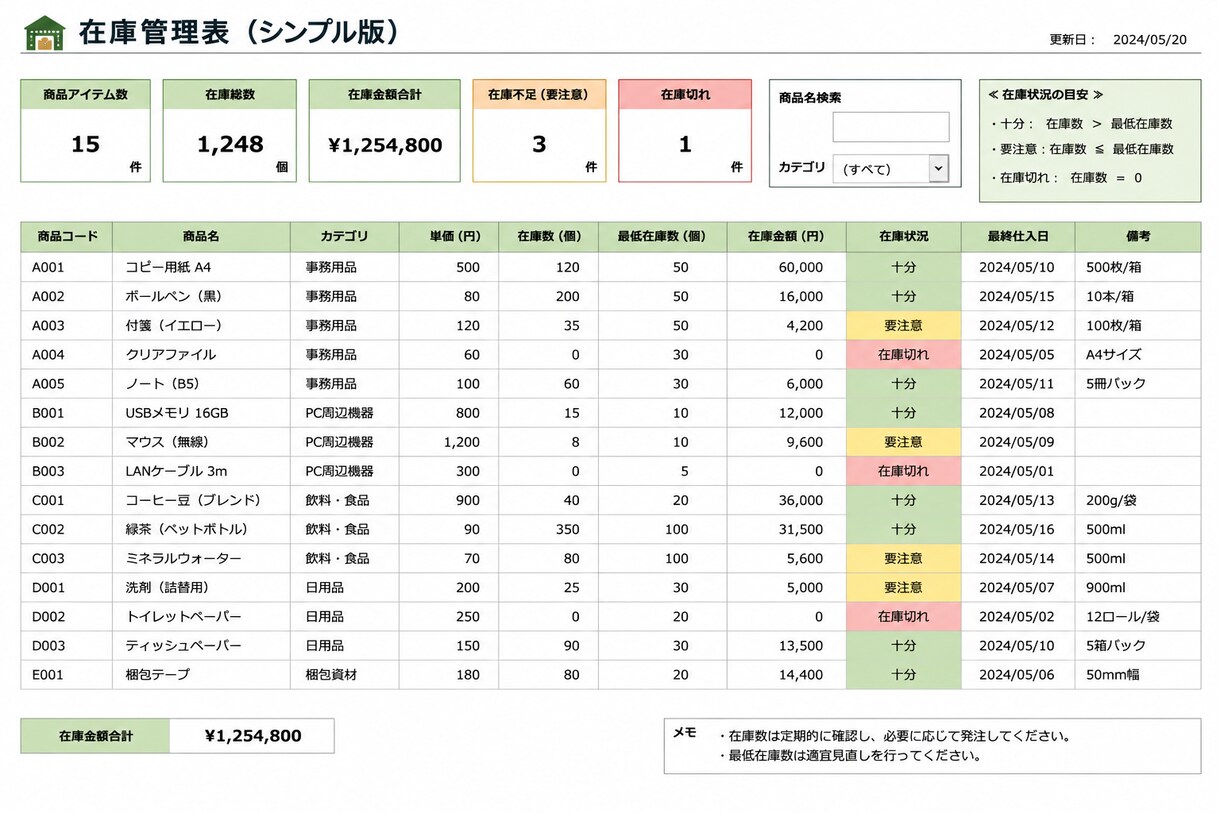
Task: Click the green warehouse logo icon
Action: click(x=44, y=33)
